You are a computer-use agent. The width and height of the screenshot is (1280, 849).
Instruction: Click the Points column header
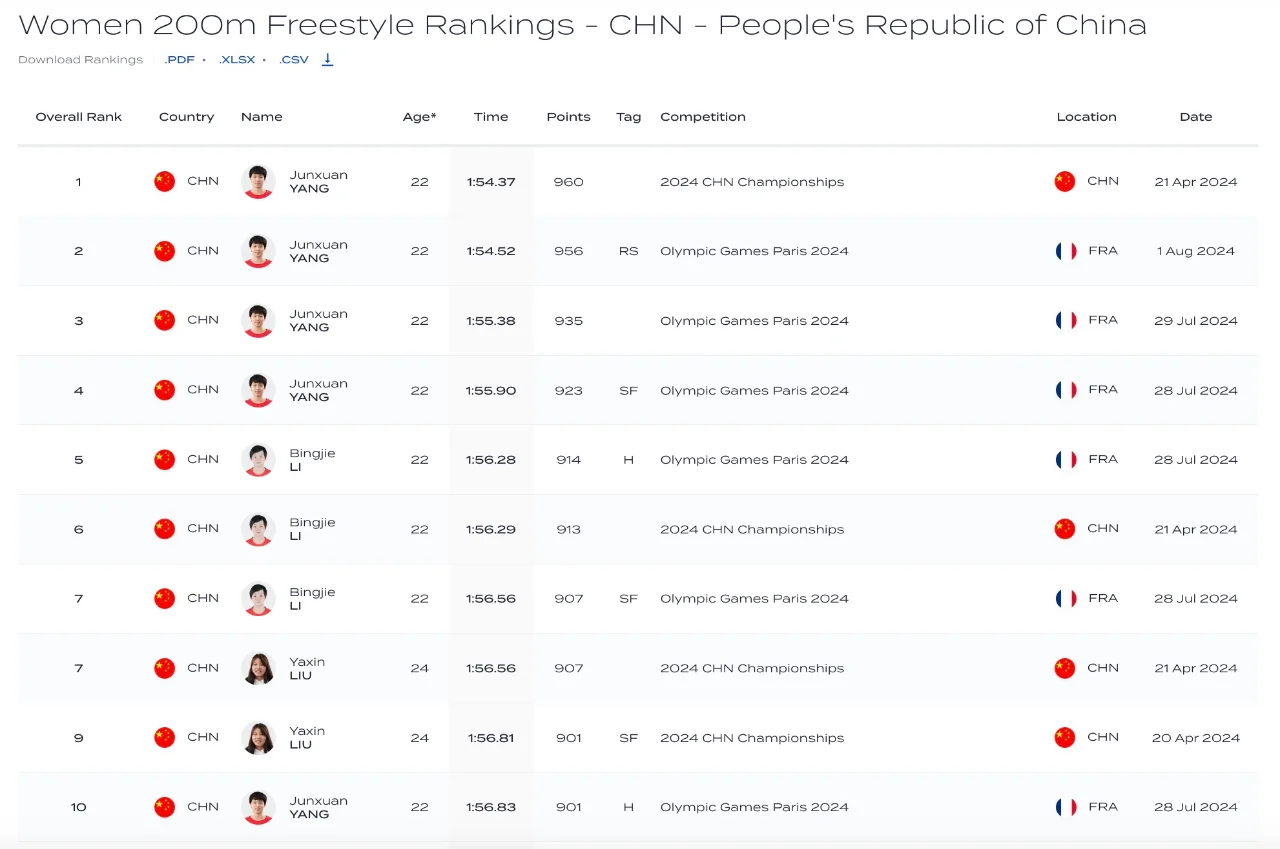[x=568, y=117]
